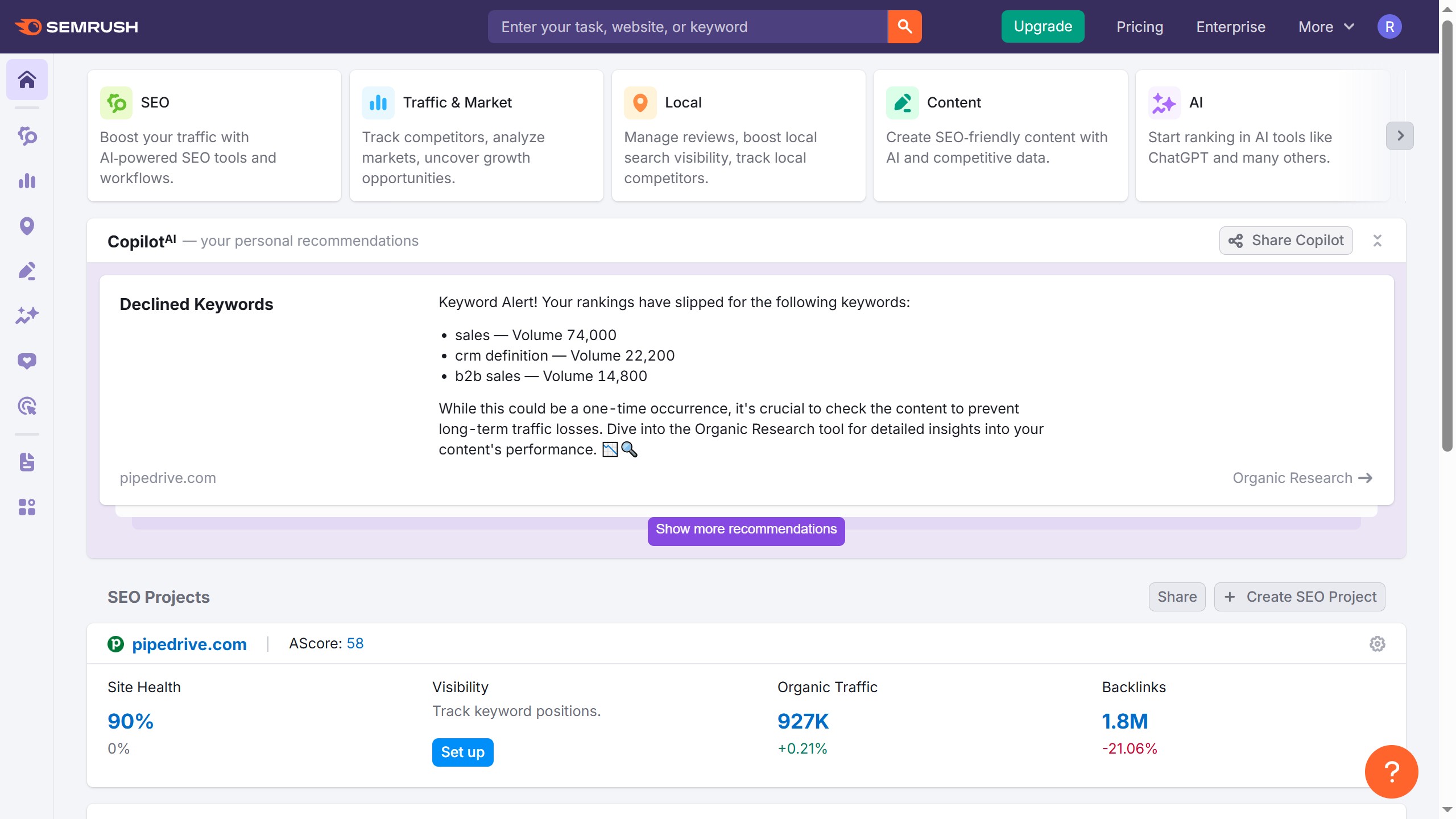Collapse the Copilot recommendations panel
This screenshot has height=819, width=1456.
pyautogui.click(x=1377, y=241)
